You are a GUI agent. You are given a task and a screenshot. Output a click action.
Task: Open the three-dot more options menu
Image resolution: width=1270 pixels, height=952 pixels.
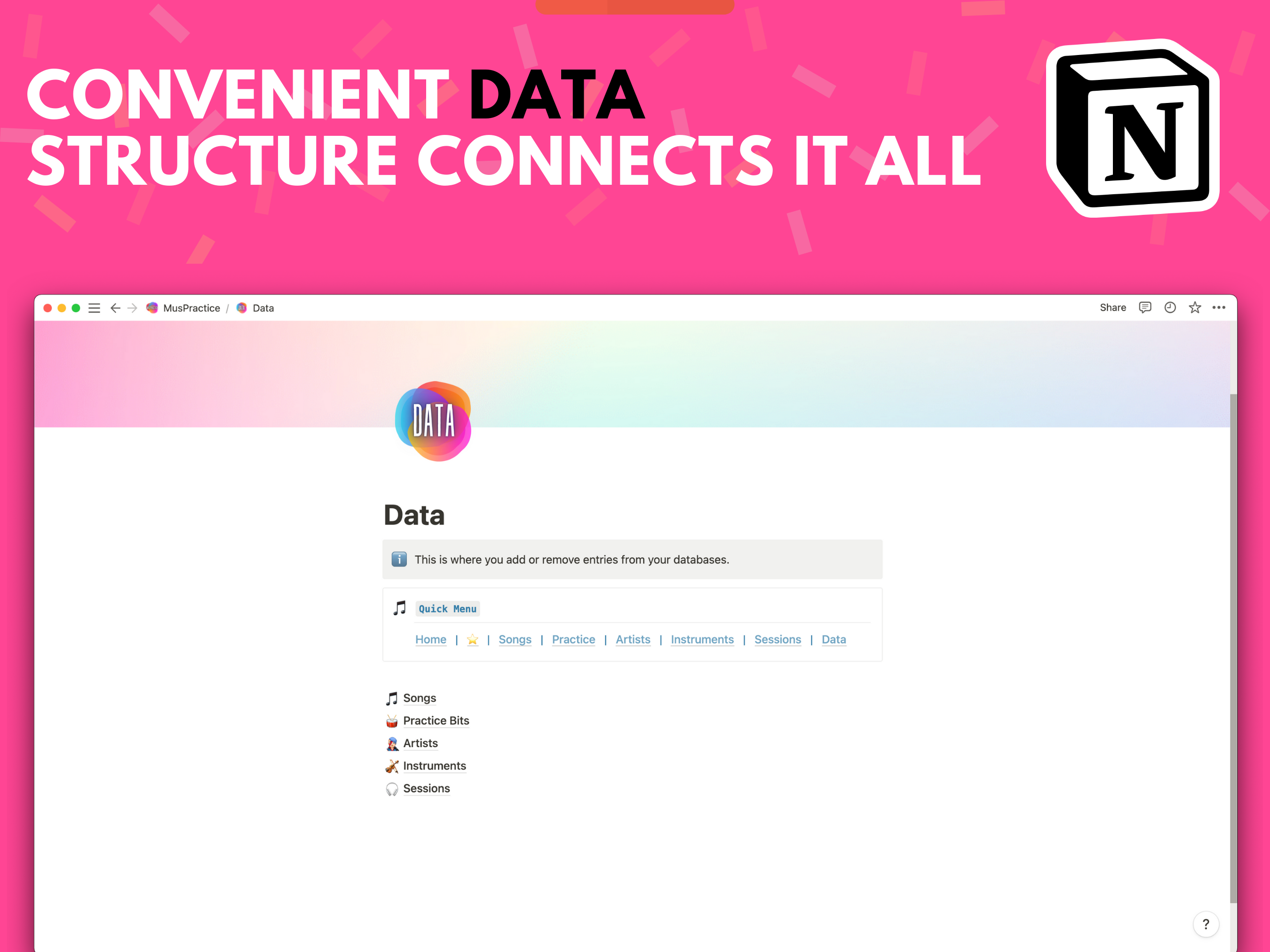click(x=1218, y=307)
